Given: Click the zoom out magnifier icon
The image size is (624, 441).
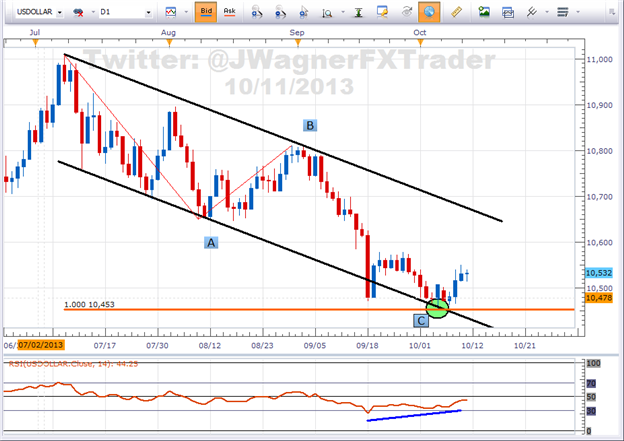Looking at the screenshot, I should pyautogui.click(x=281, y=13).
